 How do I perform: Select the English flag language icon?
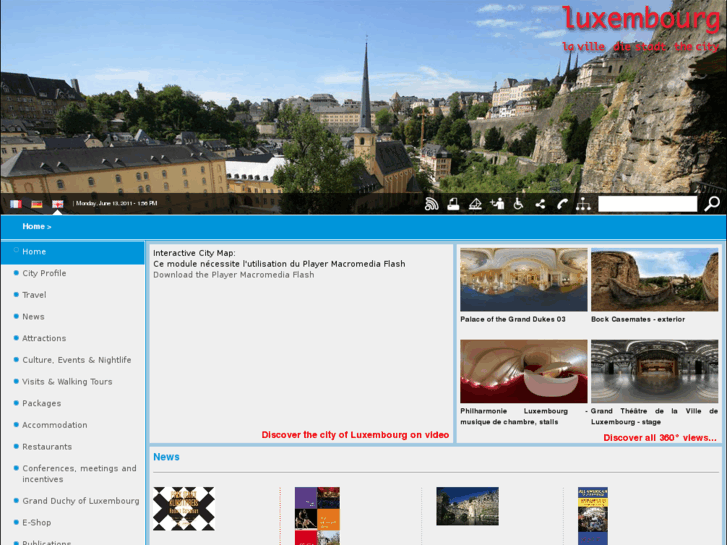coord(57,204)
